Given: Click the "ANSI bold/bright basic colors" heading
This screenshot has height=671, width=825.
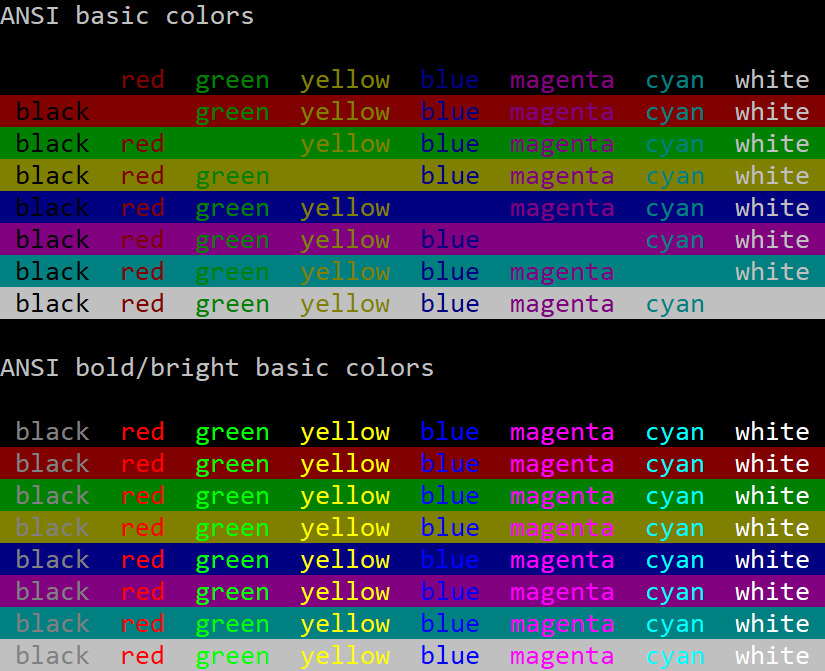Looking at the screenshot, I should (x=217, y=367).
